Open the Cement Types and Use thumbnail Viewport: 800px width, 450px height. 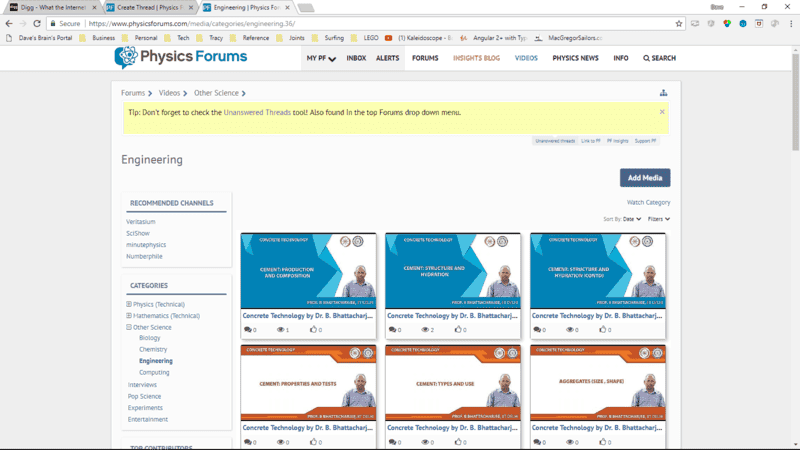(x=453, y=383)
